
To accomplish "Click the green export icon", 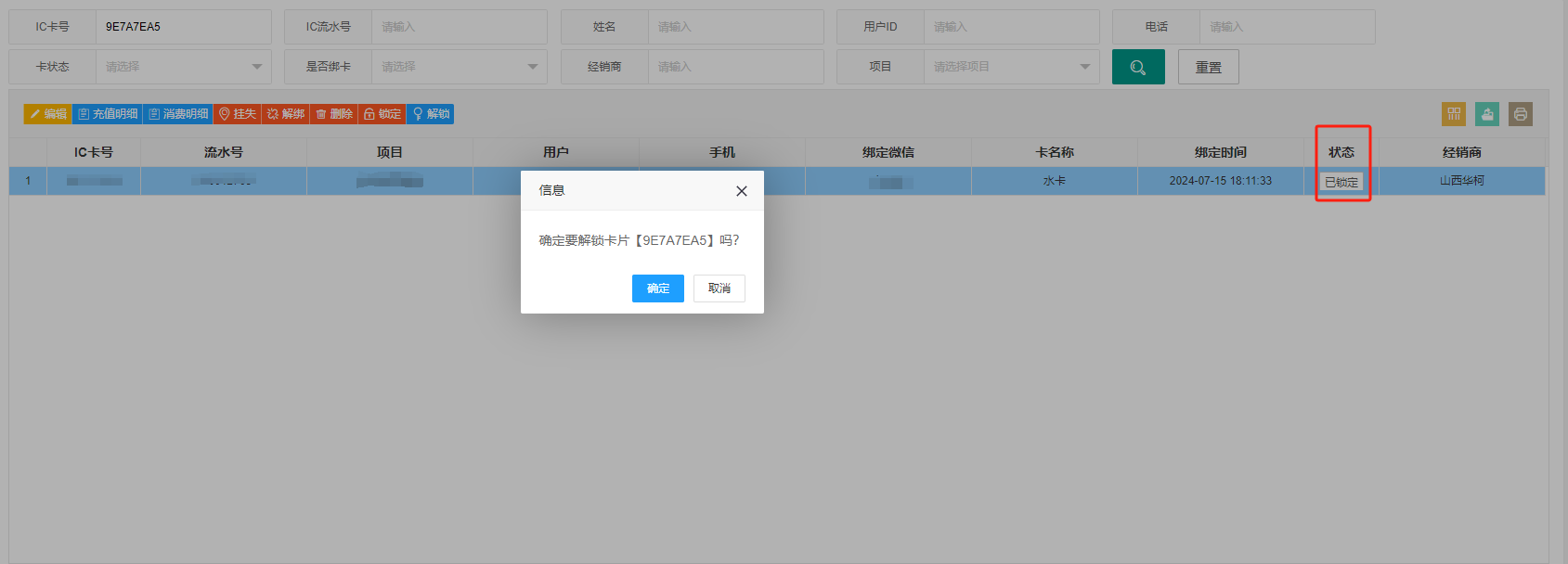I will [1487, 114].
